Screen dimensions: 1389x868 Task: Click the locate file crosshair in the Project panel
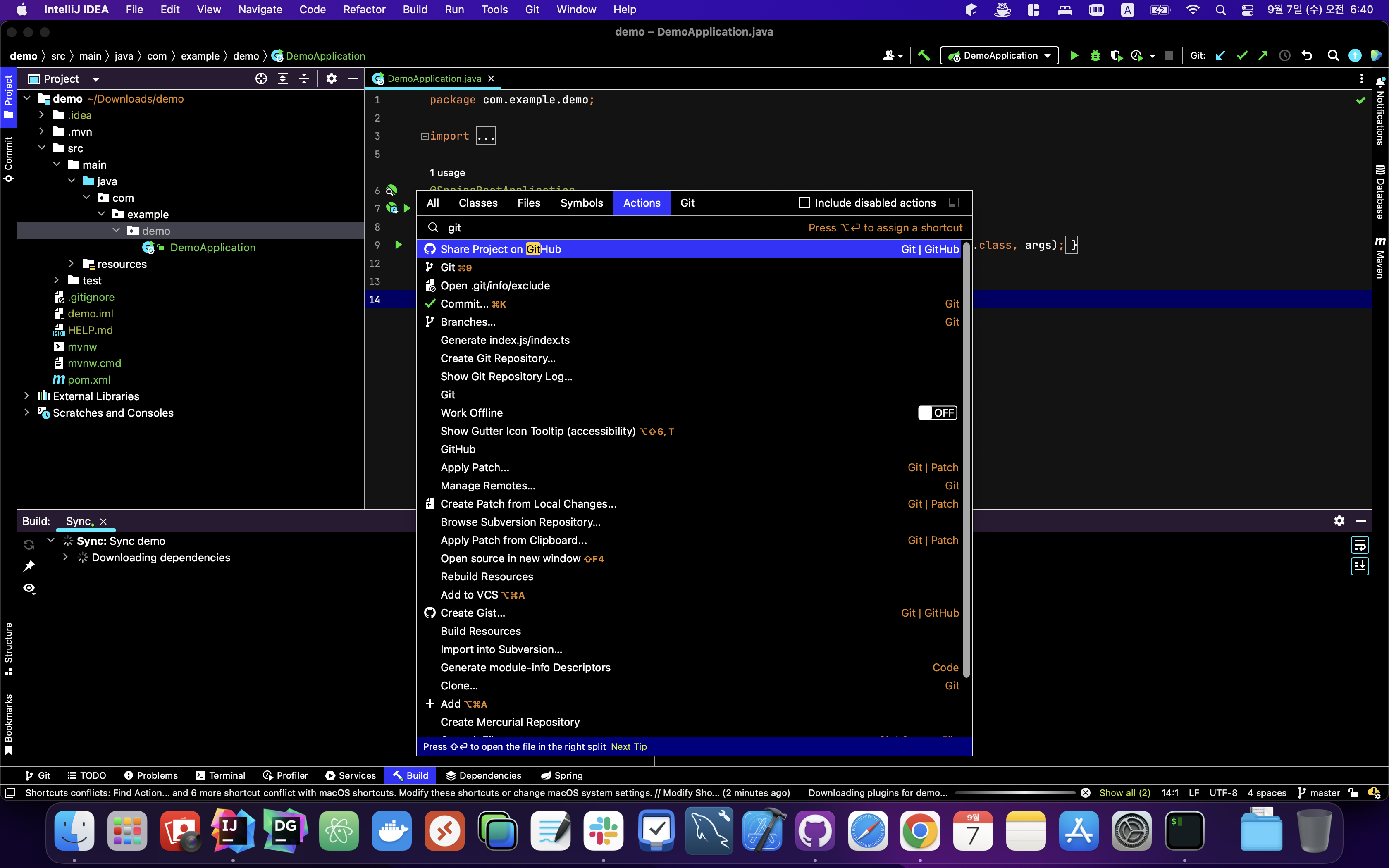pos(261,79)
